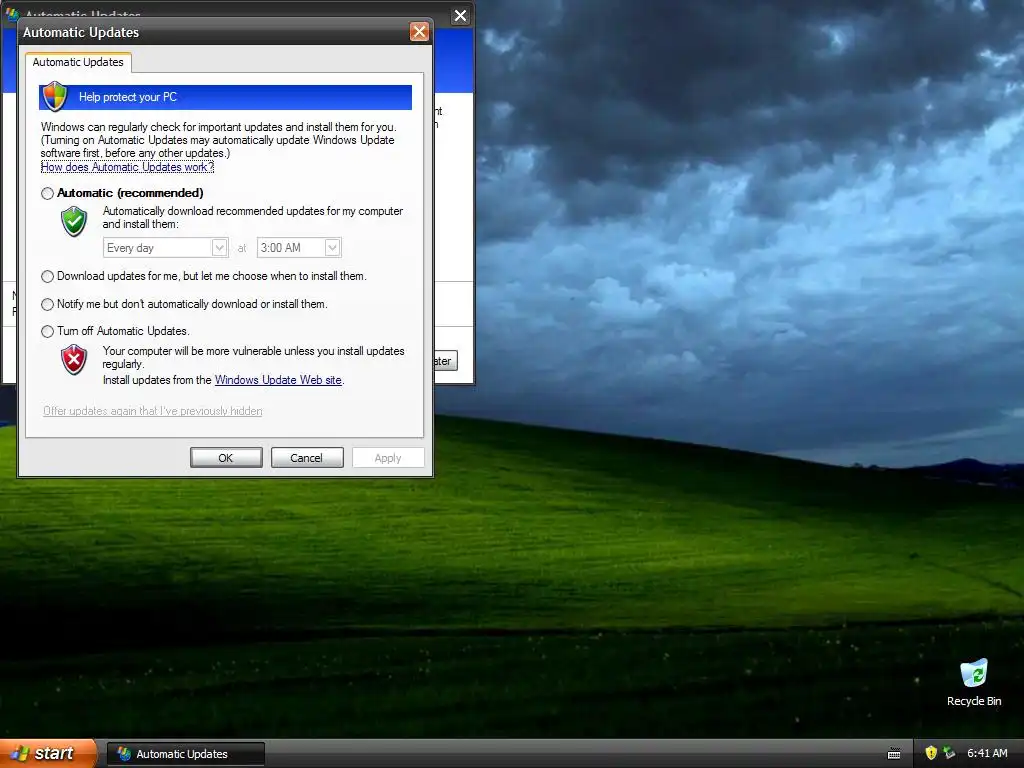Screen dimensions: 1024x768
Task: Select the Automatic (recommended) radio button
Action: 47,193
